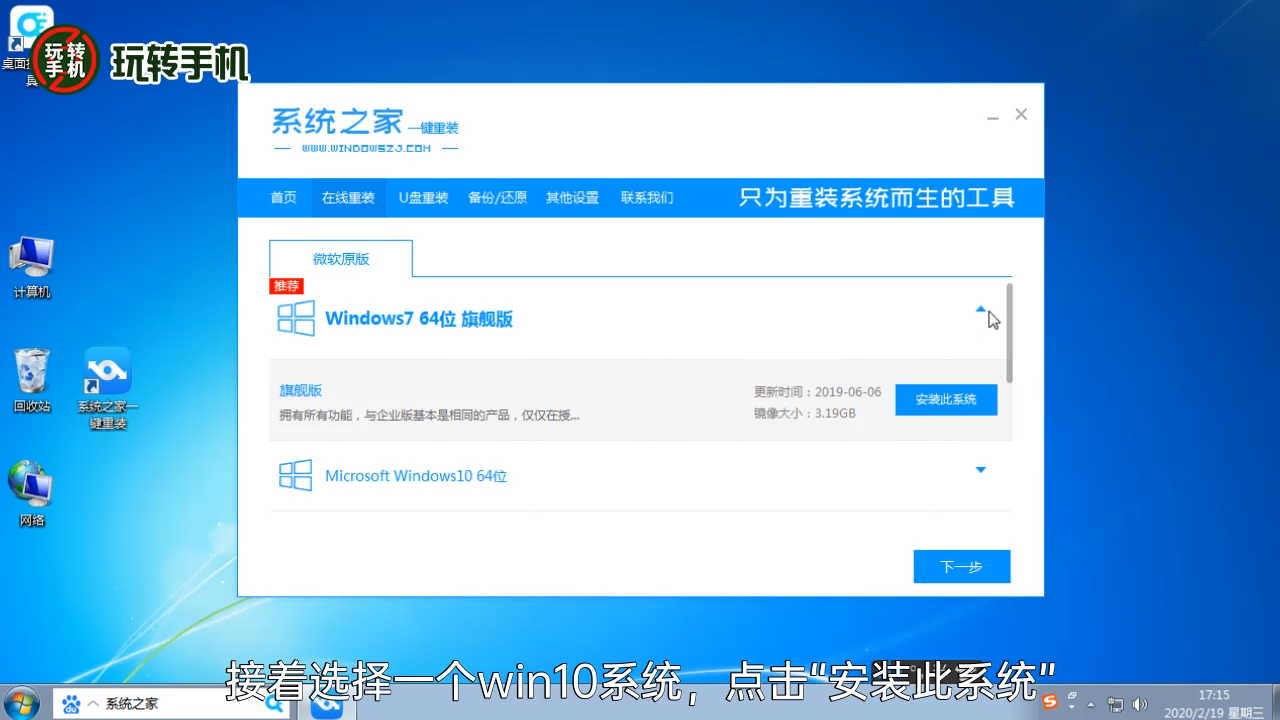The width and height of the screenshot is (1280, 720).
Task: Click the Microsoft Windows10 64位 title
Action: pos(416,476)
